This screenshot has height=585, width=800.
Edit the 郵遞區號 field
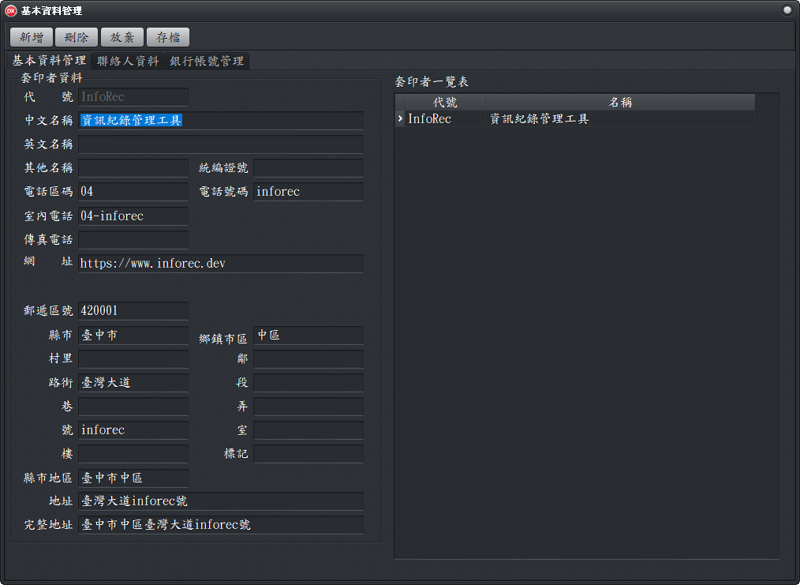133,311
